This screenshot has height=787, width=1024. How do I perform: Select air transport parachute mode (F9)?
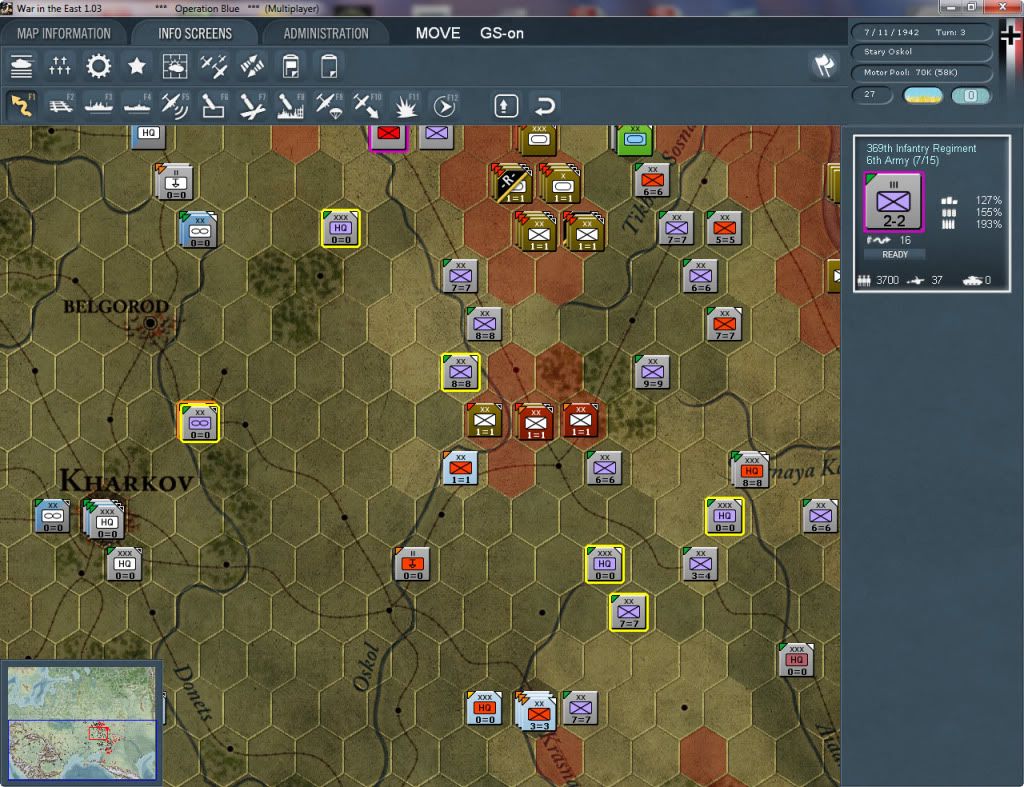point(328,105)
